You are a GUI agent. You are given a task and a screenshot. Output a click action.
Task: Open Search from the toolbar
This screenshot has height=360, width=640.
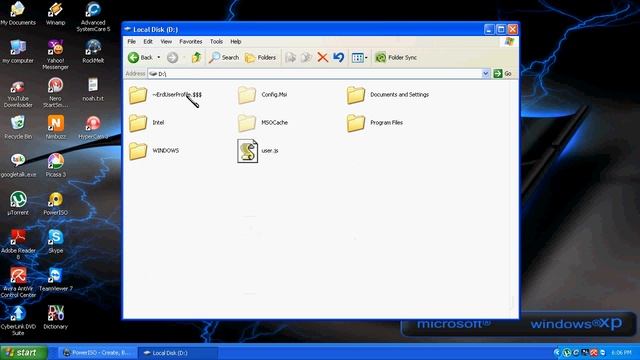224,58
